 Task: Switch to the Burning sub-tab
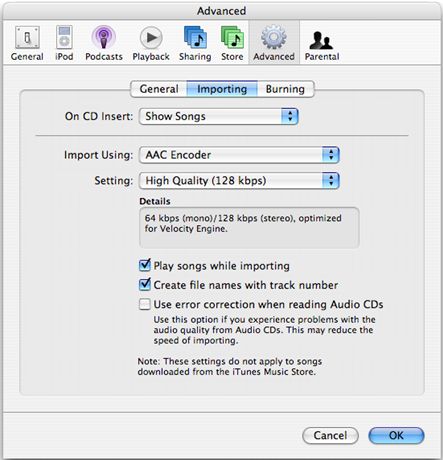(285, 89)
